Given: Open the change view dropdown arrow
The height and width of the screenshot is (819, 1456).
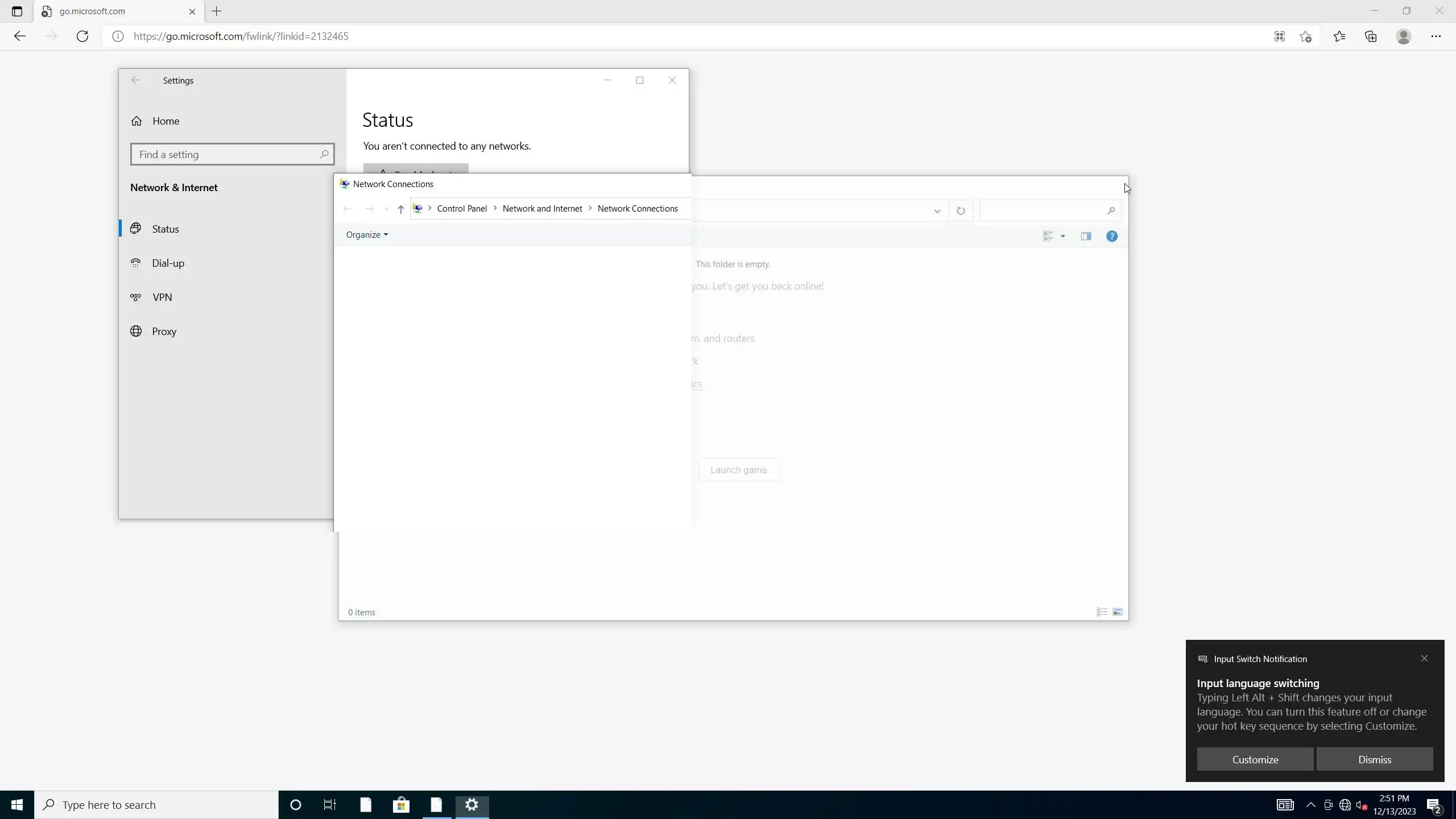Looking at the screenshot, I should point(1062,236).
